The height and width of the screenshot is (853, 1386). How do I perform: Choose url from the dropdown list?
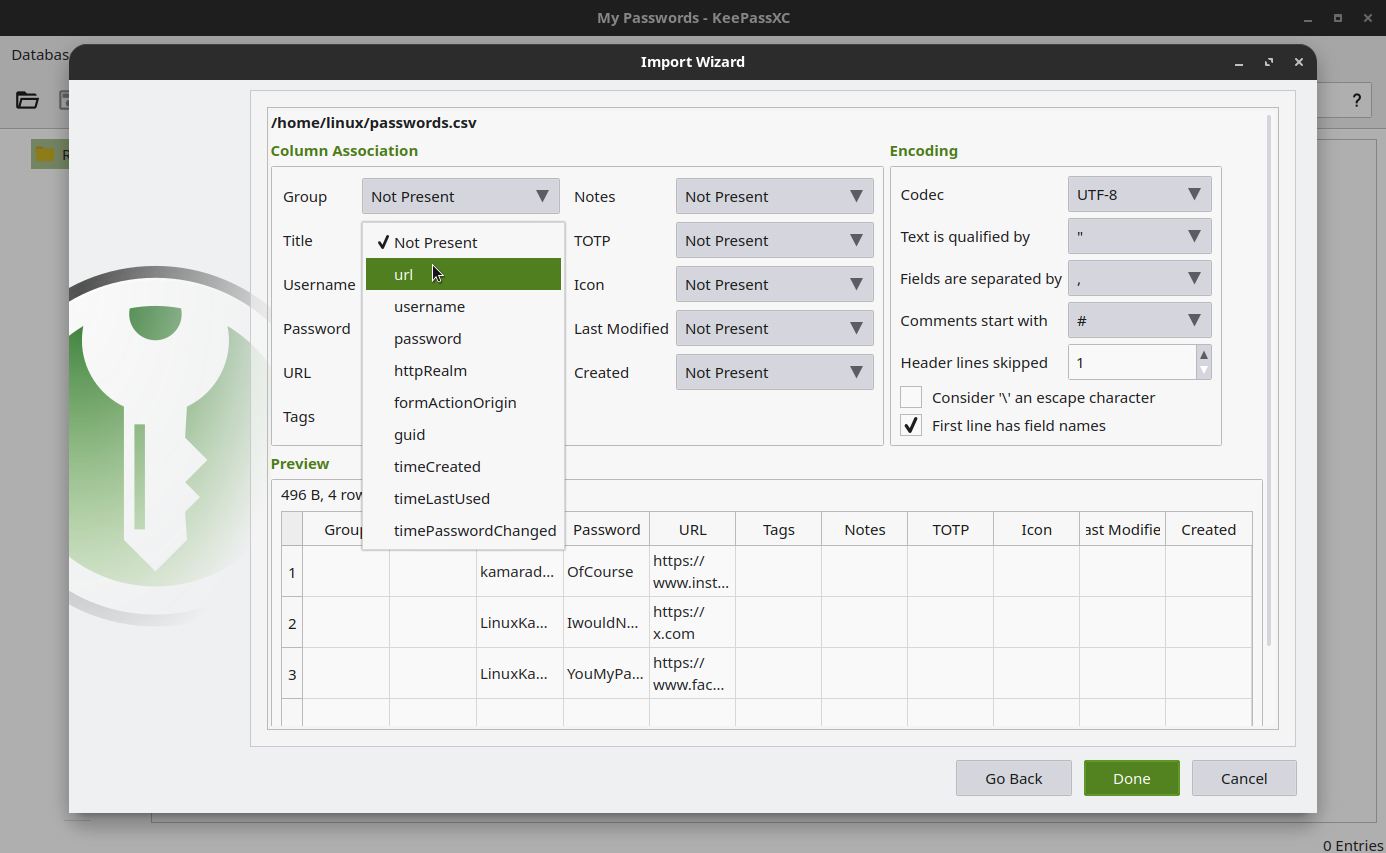[463, 274]
